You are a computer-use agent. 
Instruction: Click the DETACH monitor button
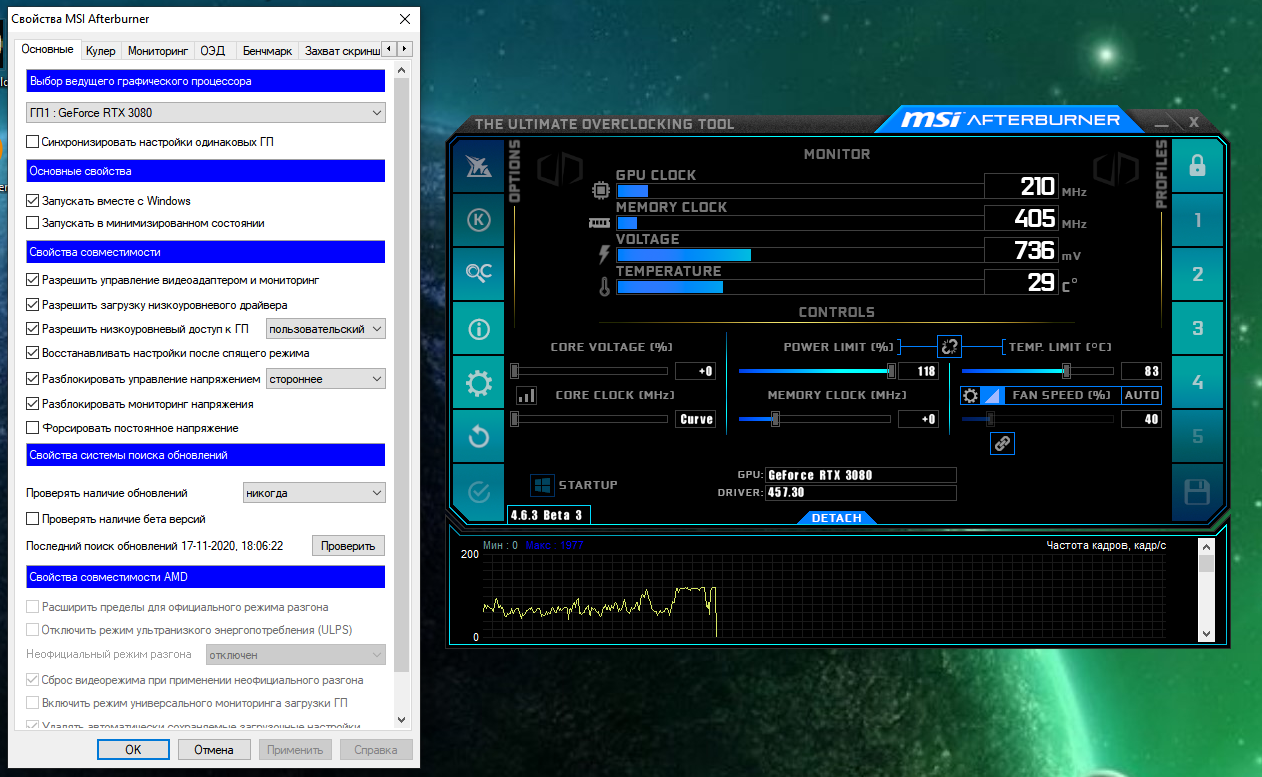coord(836,518)
